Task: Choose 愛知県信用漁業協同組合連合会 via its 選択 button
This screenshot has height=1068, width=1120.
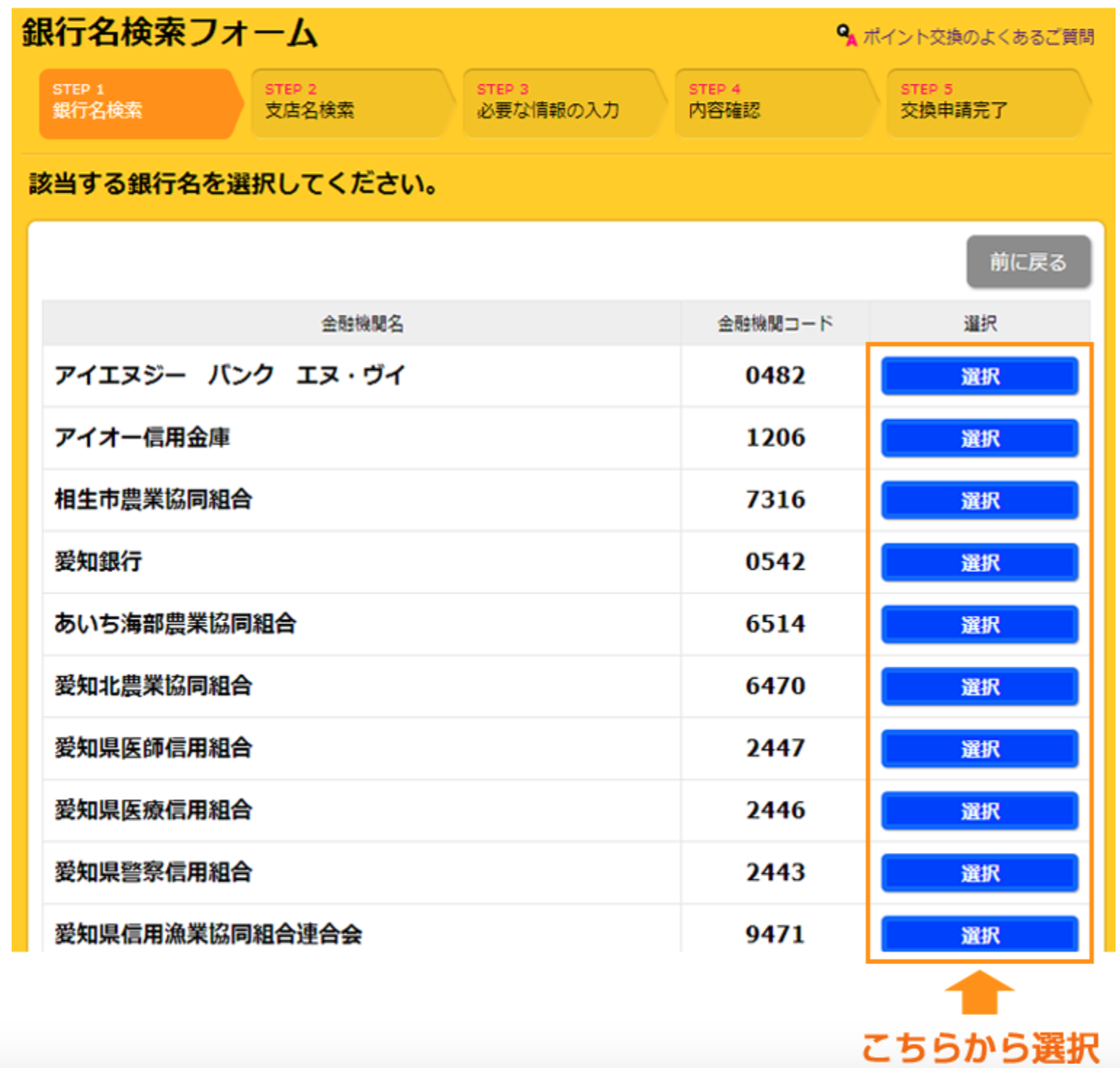Action: 980,934
